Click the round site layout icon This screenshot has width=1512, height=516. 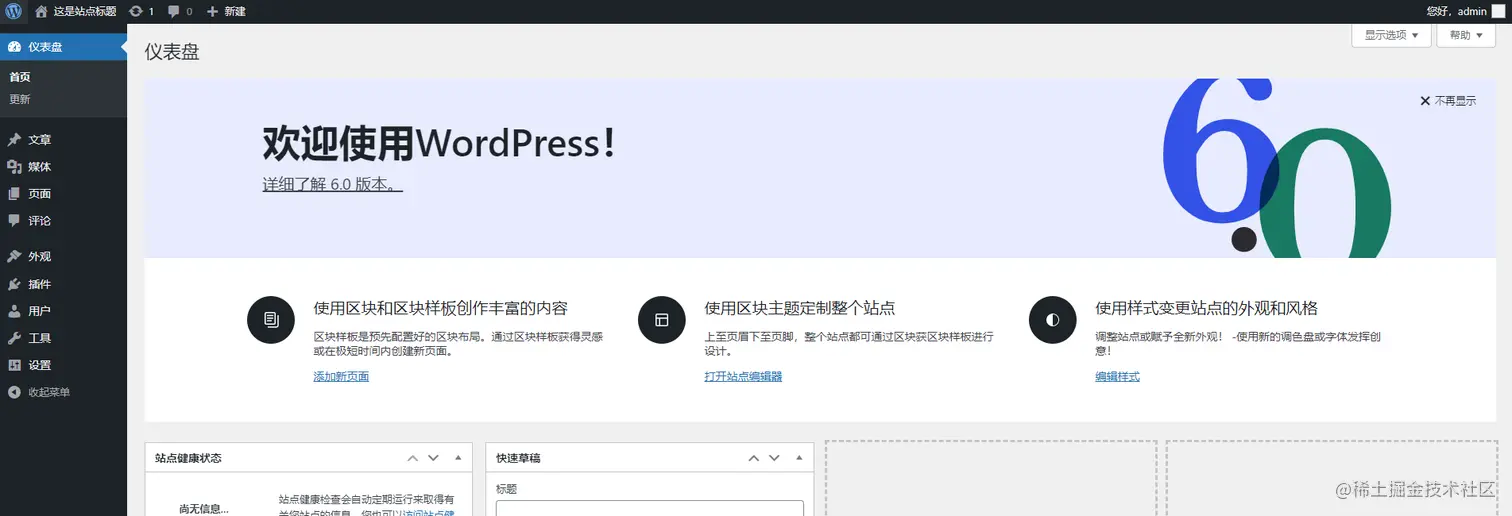pos(661,320)
